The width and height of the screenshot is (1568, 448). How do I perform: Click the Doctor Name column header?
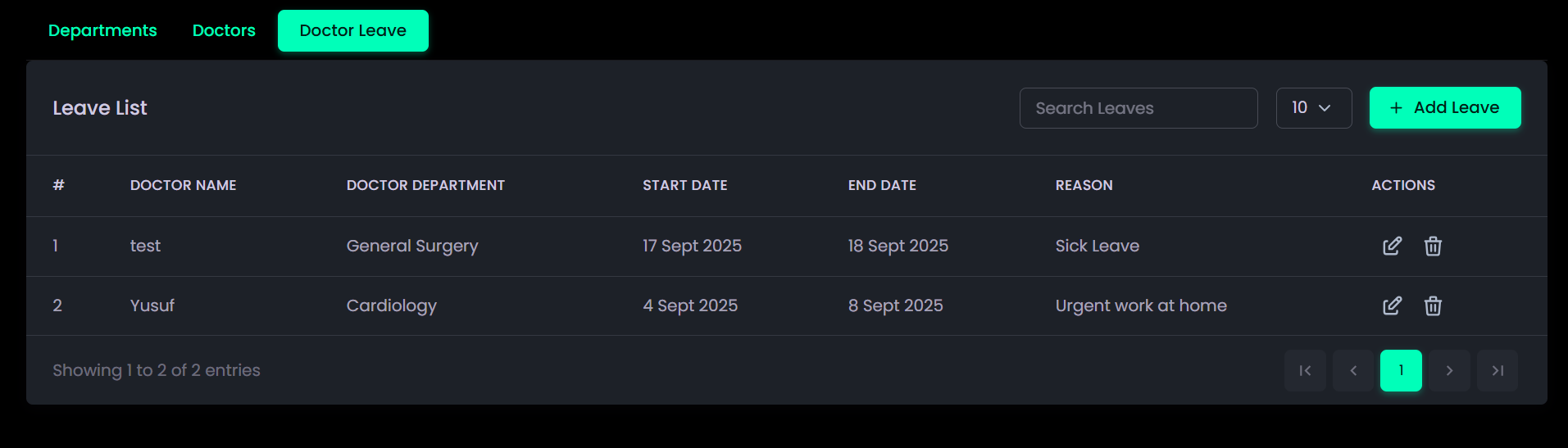pyautogui.click(x=183, y=185)
